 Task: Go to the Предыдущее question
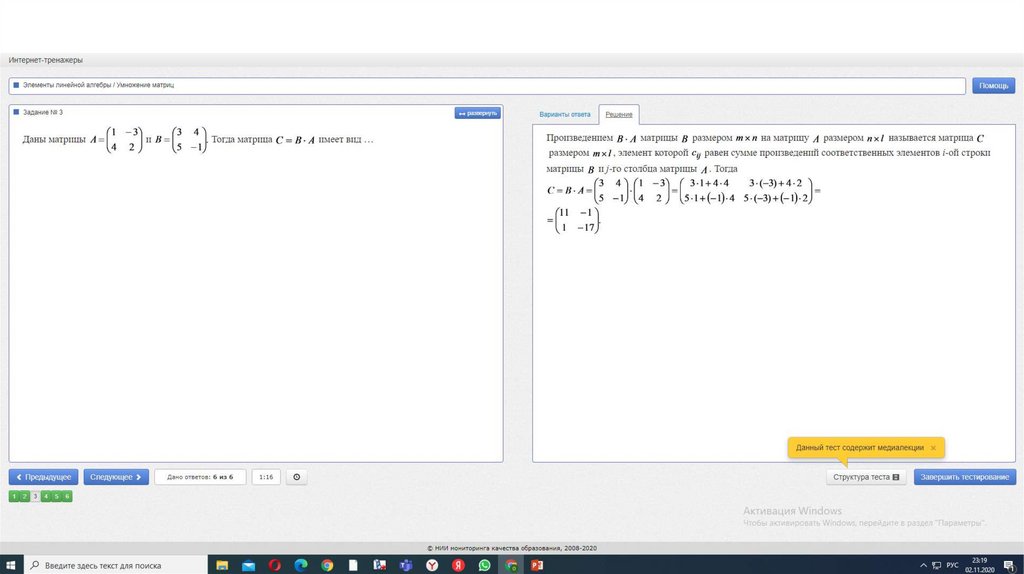(x=43, y=477)
